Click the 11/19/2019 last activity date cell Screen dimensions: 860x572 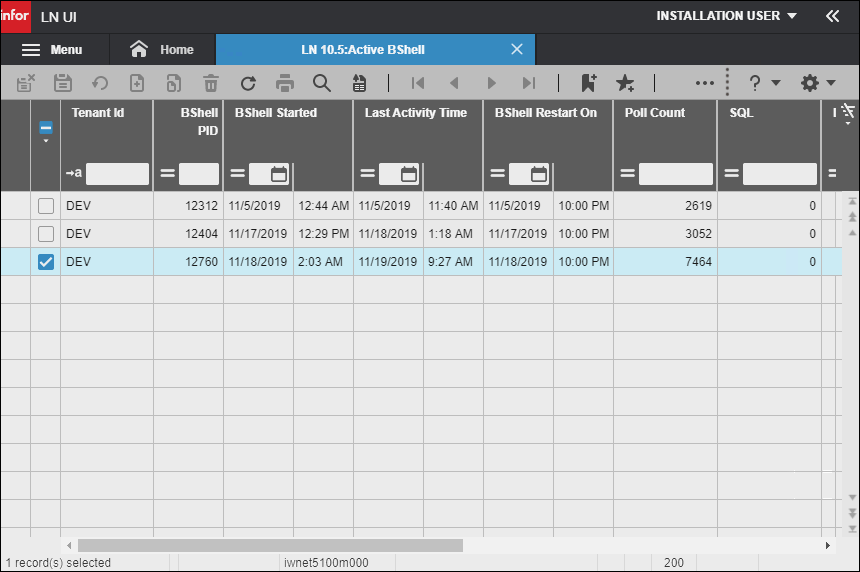click(x=388, y=262)
